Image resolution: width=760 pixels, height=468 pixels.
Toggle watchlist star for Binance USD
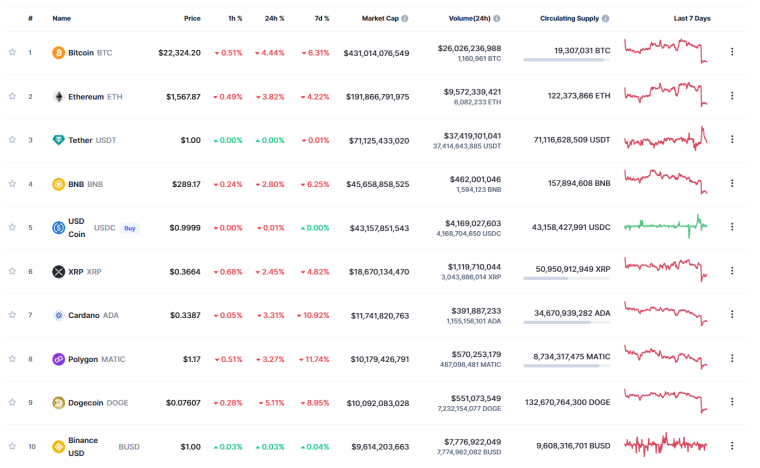(x=12, y=446)
